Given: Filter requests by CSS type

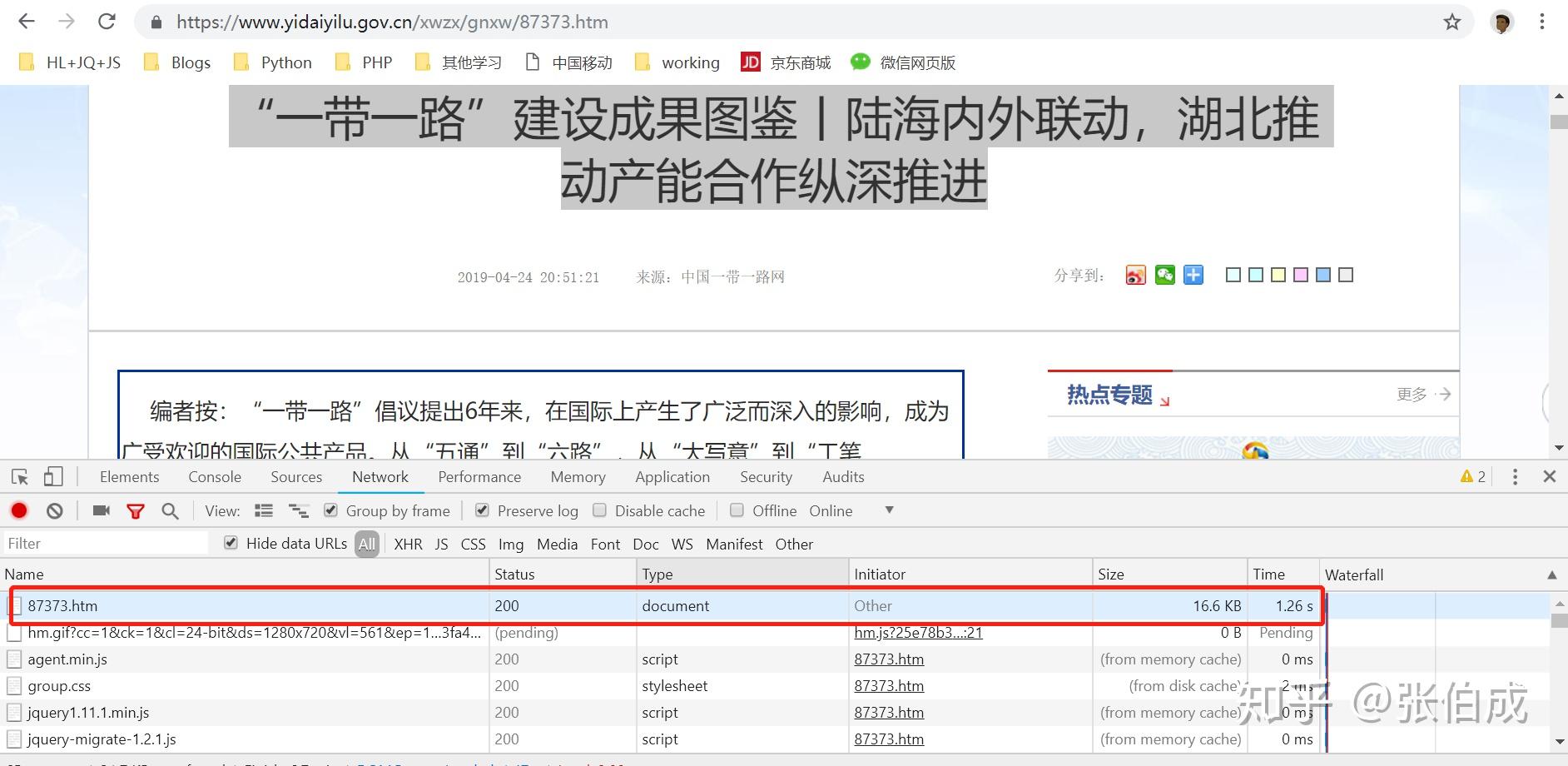Looking at the screenshot, I should coord(473,544).
